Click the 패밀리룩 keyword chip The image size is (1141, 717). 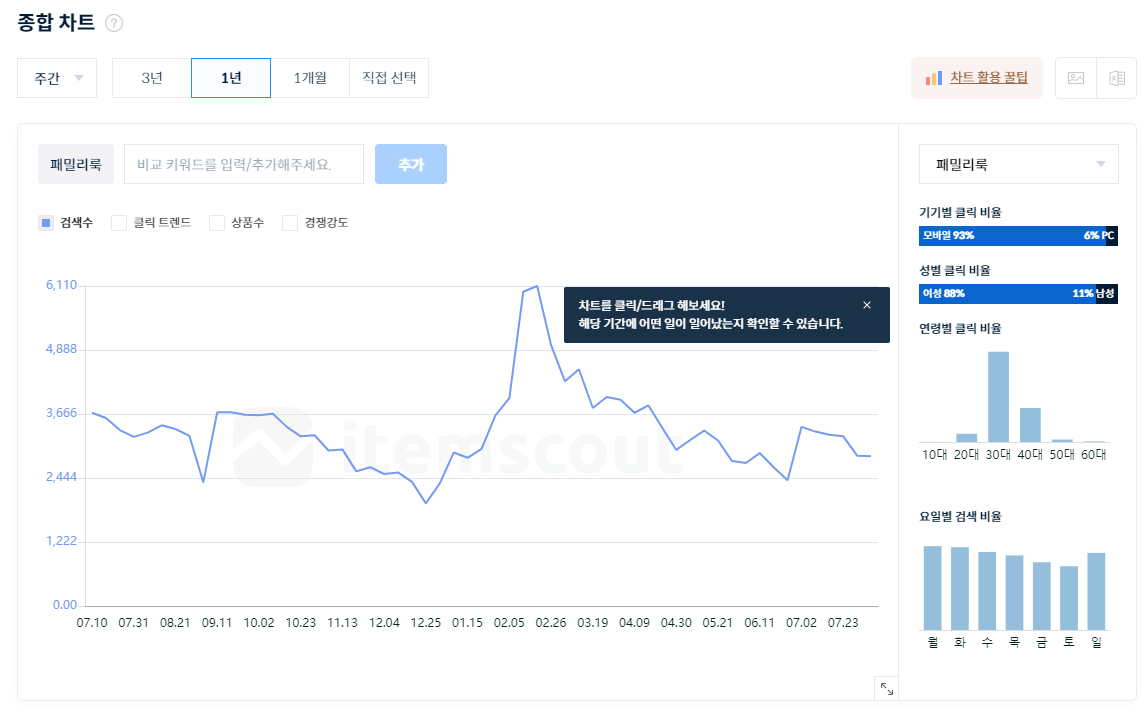pyautogui.click(x=76, y=165)
